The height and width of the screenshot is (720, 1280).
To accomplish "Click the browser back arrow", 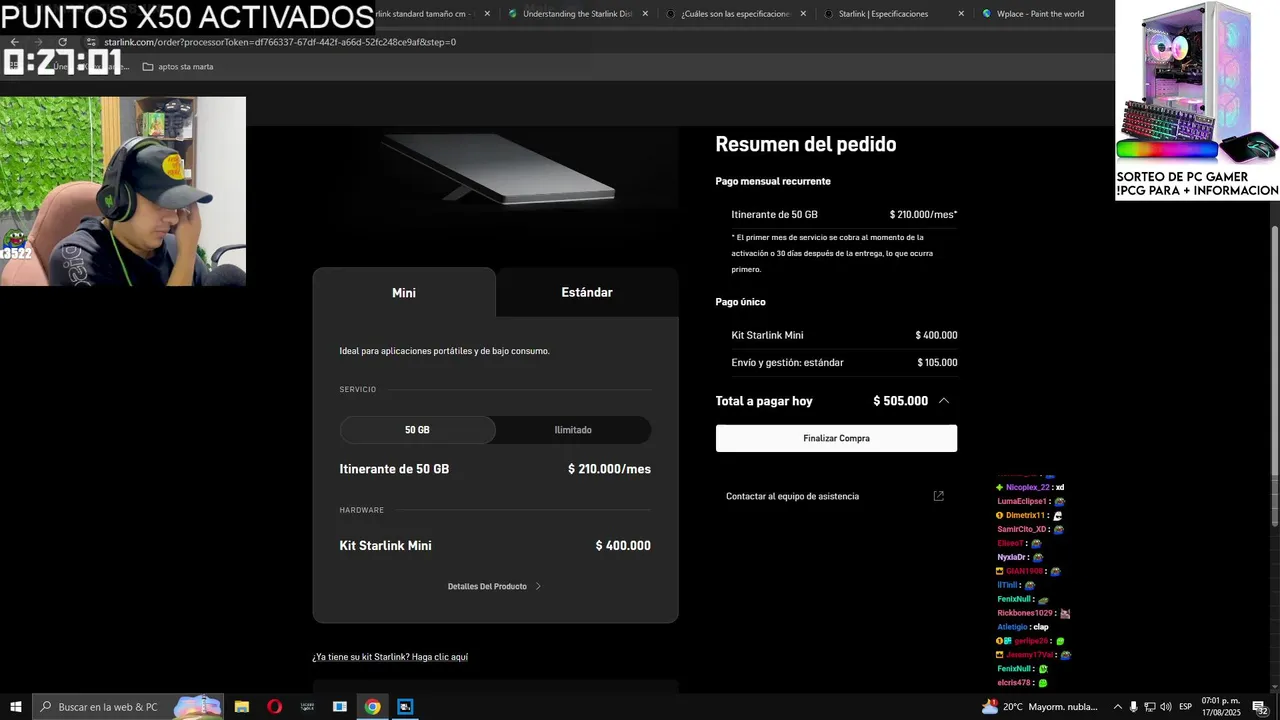I will click(14, 42).
